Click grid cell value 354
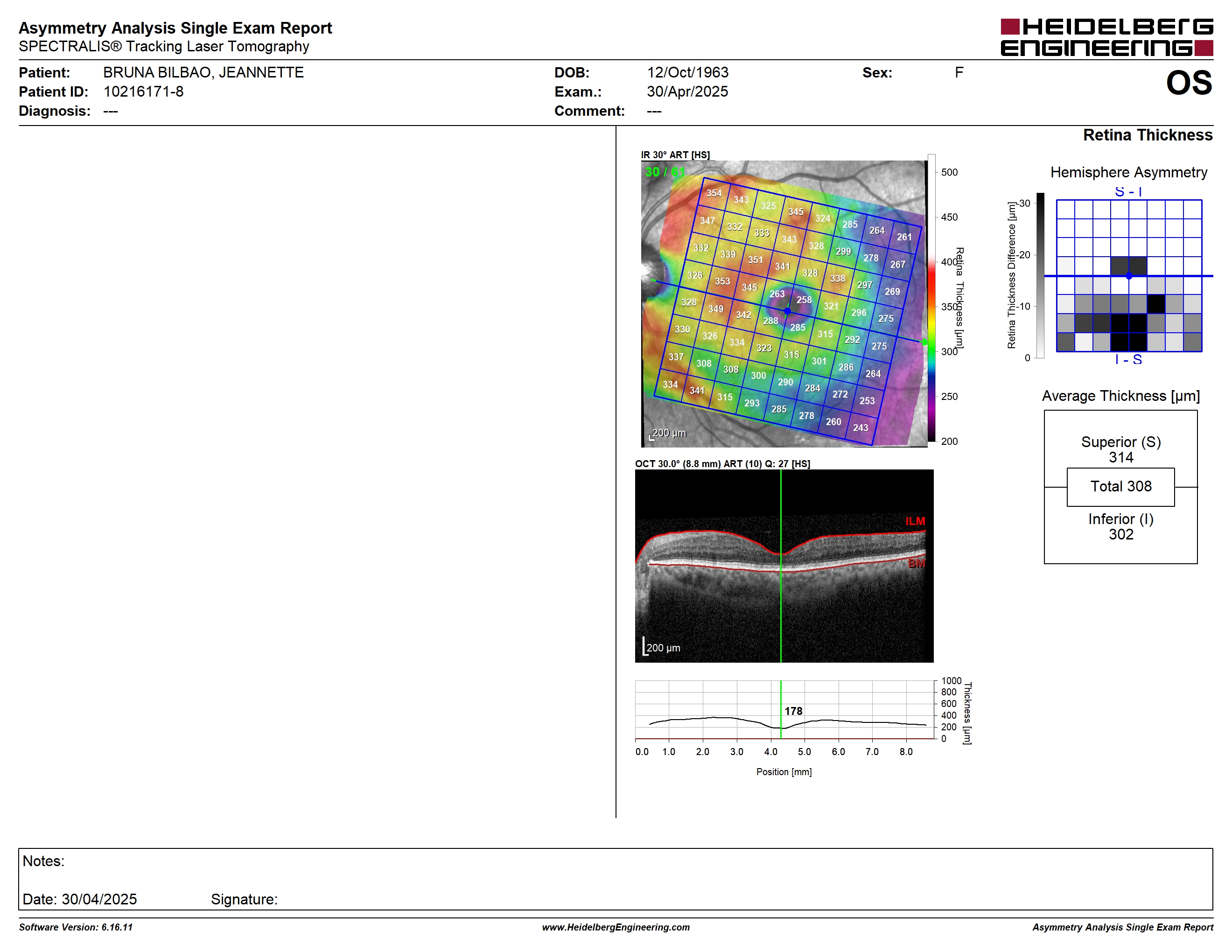1232x952 pixels. [x=714, y=193]
